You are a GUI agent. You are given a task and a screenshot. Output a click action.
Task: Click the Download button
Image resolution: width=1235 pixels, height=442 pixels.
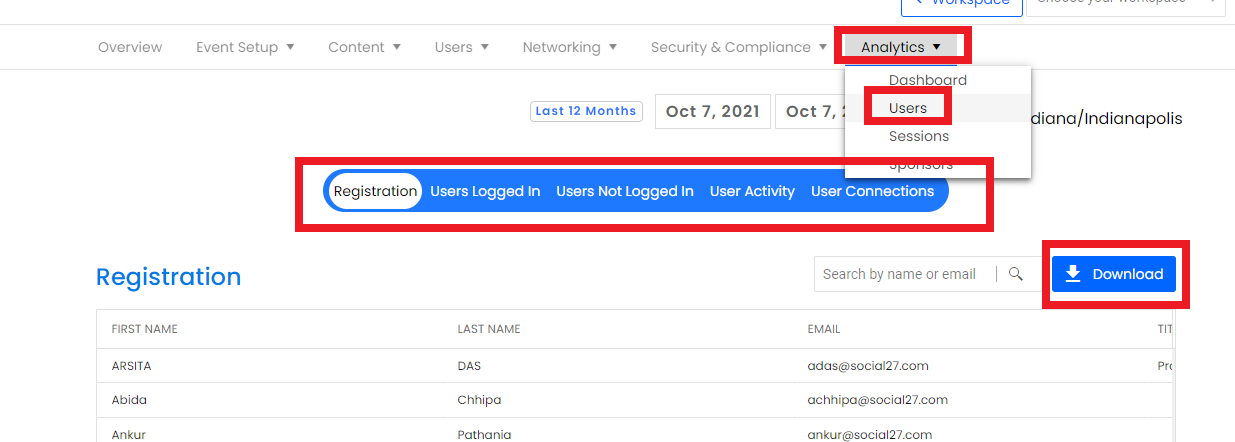[x=1114, y=274]
